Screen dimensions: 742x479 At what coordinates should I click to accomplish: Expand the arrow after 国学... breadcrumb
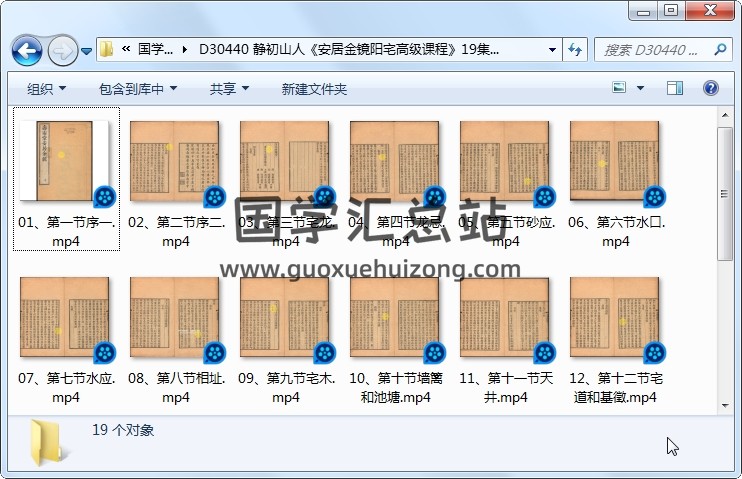click(x=185, y=49)
